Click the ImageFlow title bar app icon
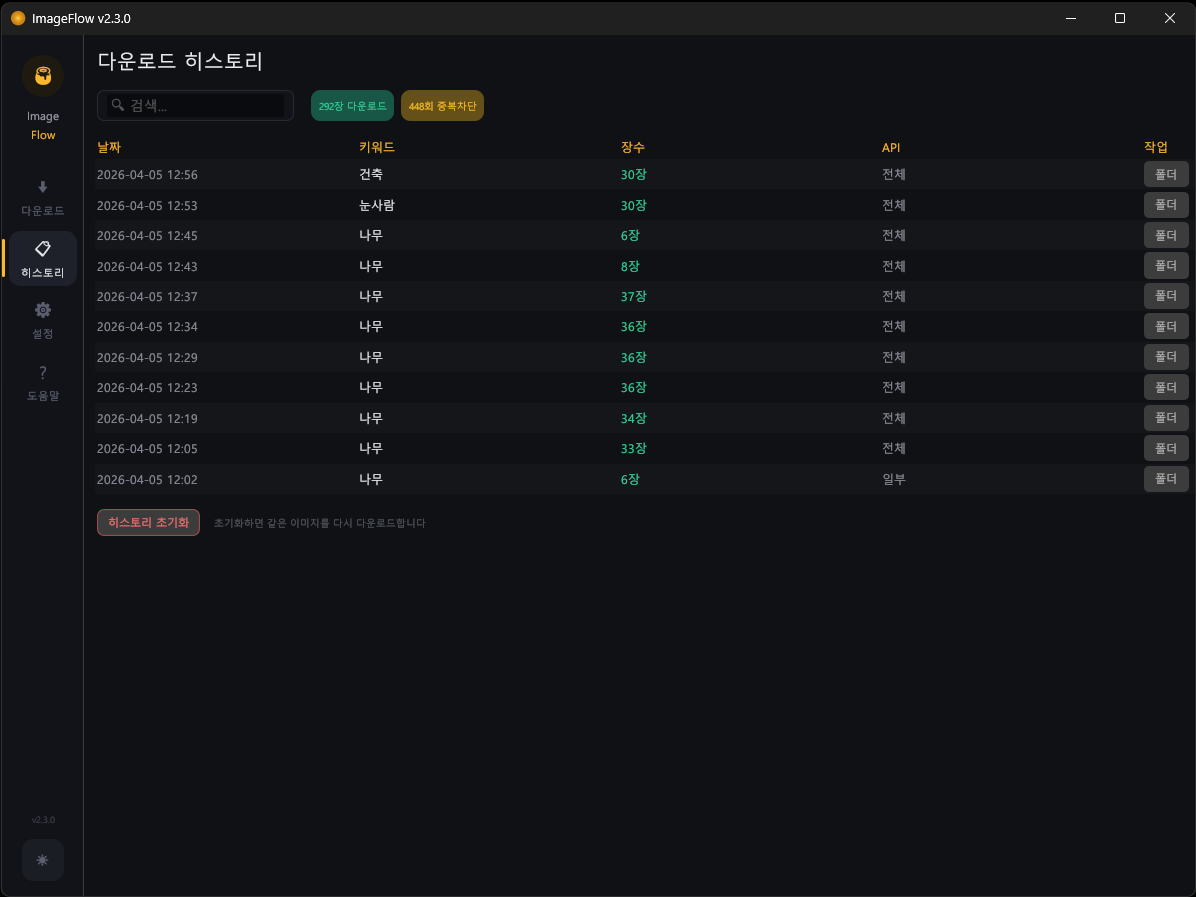Image resolution: width=1196 pixels, height=897 pixels. (17, 18)
